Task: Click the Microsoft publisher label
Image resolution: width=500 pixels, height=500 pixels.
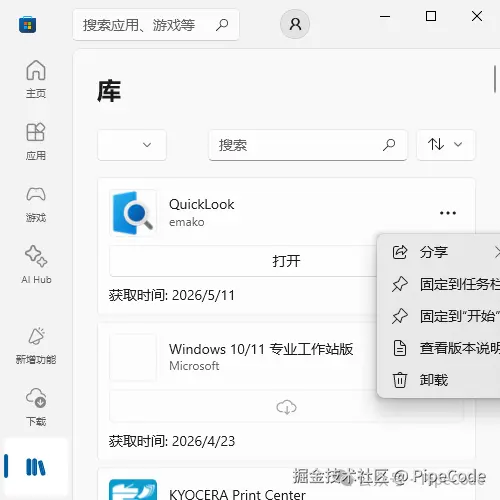Action: click(194, 366)
